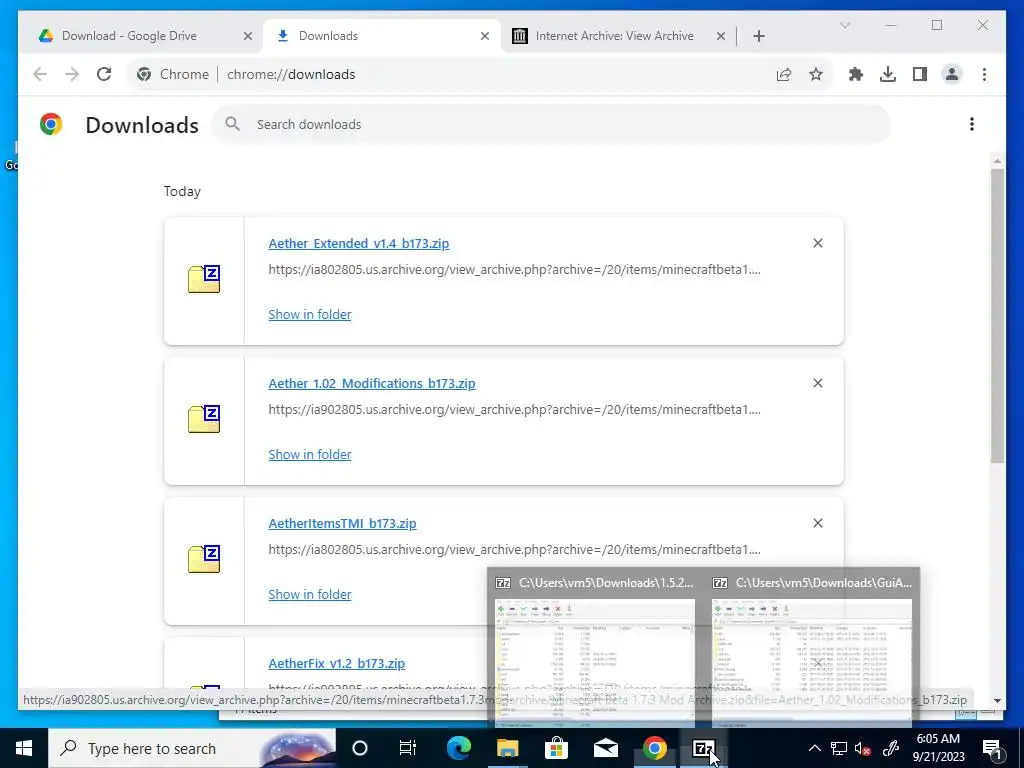The width and height of the screenshot is (1024, 768).
Task: Open Chrome's three-dot menu in toolbar
Action: click(x=984, y=74)
